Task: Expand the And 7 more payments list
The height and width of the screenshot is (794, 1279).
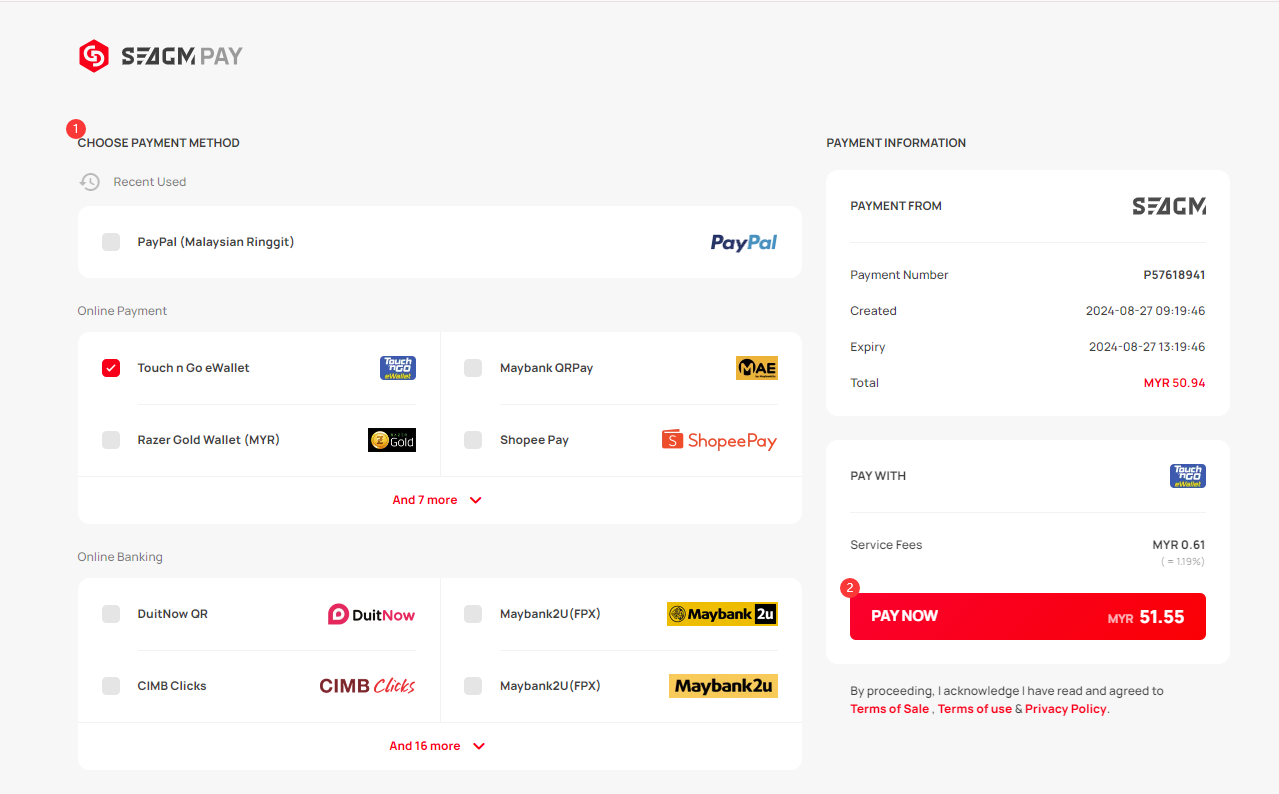Action: pyautogui.click(x=438, y=500)
